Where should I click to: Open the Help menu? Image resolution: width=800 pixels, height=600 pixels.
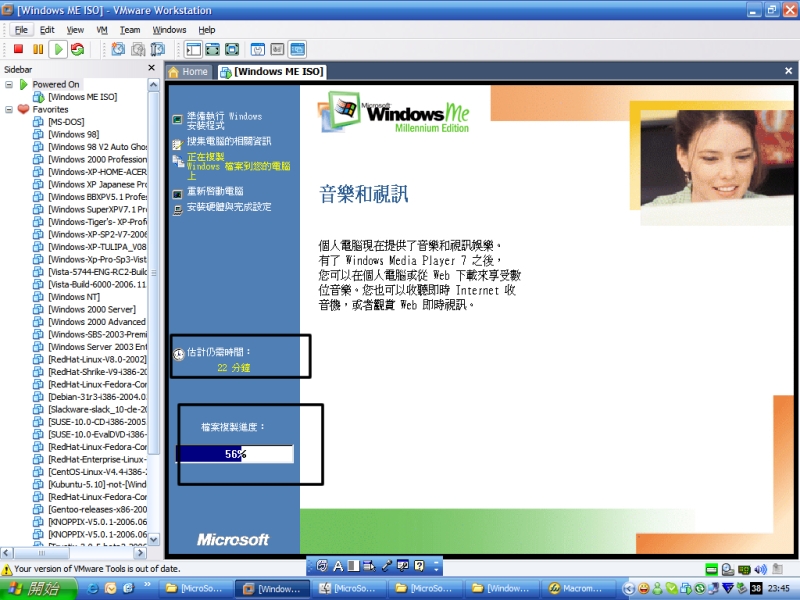(207, 30)
